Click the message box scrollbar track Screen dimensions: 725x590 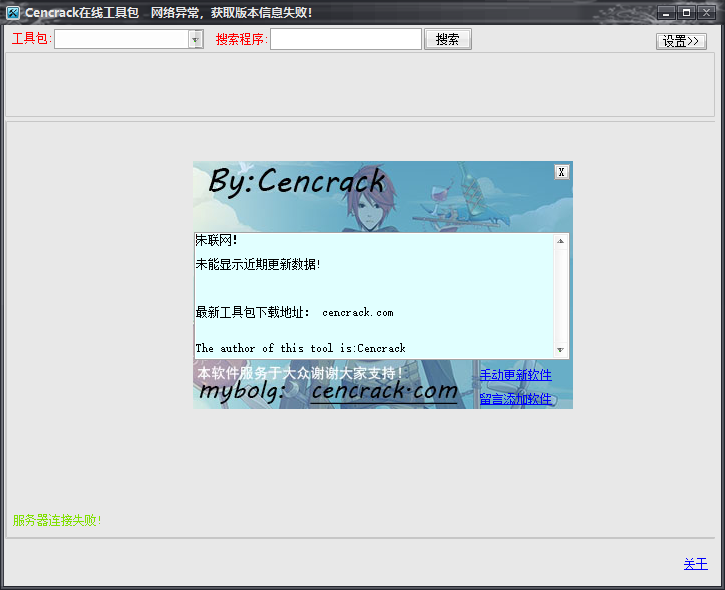tap(561, 295)
